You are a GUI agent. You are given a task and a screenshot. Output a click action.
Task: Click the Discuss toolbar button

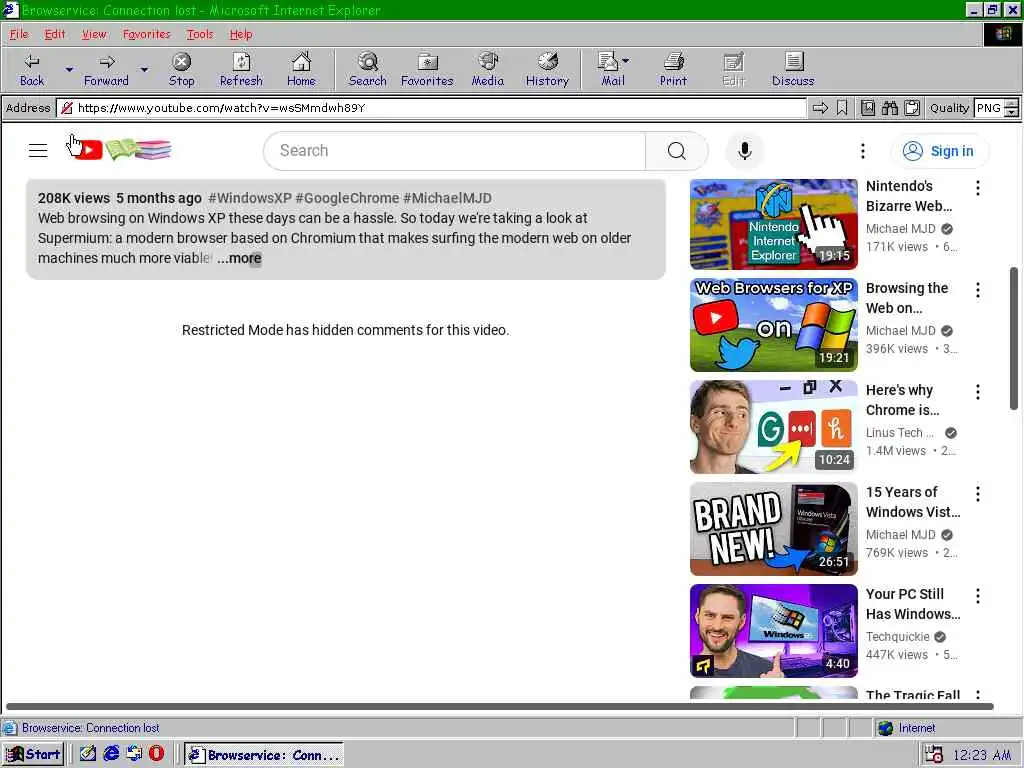(x=793, y=70)
